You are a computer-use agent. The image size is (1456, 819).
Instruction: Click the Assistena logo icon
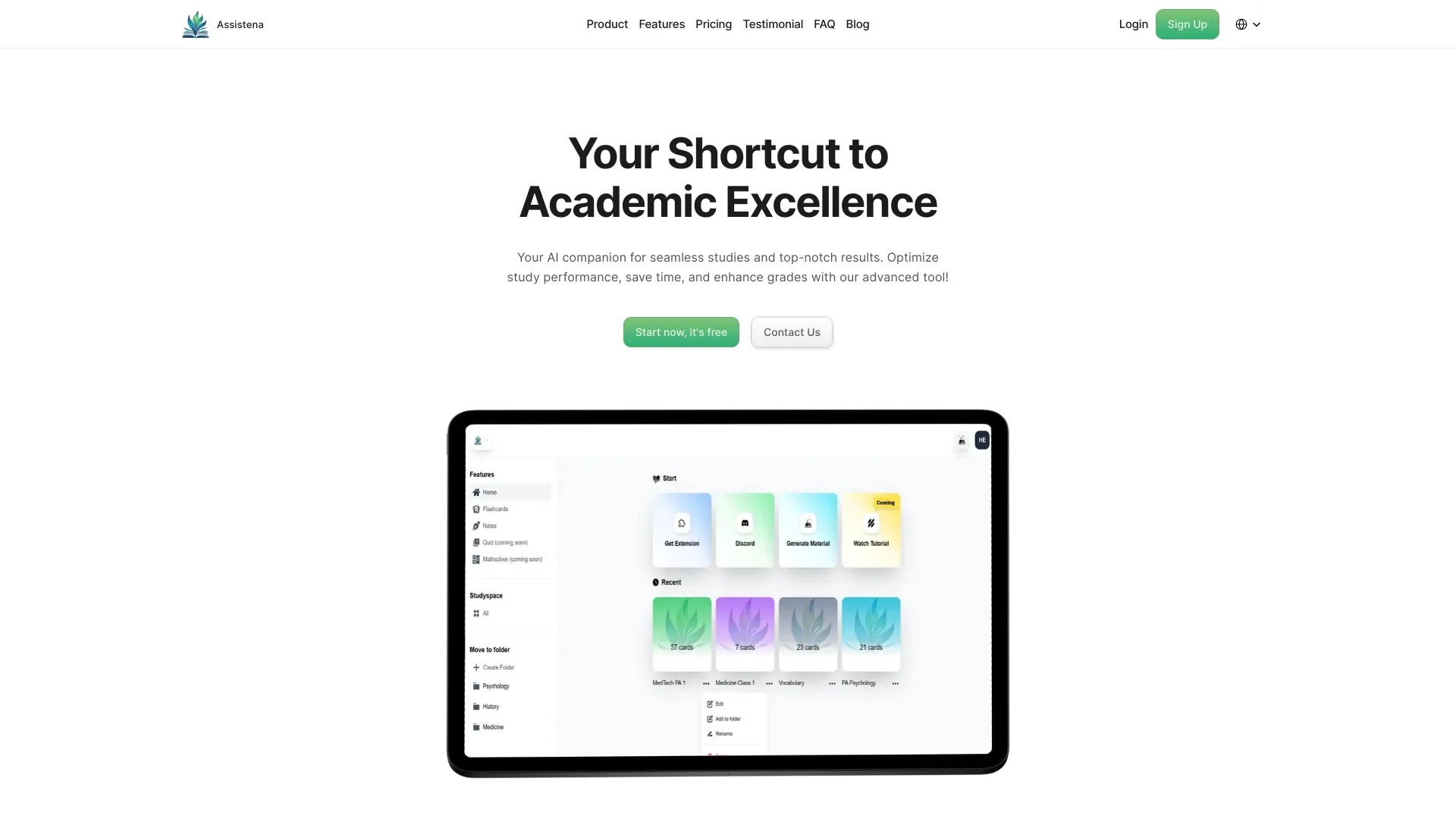point(195,24)
